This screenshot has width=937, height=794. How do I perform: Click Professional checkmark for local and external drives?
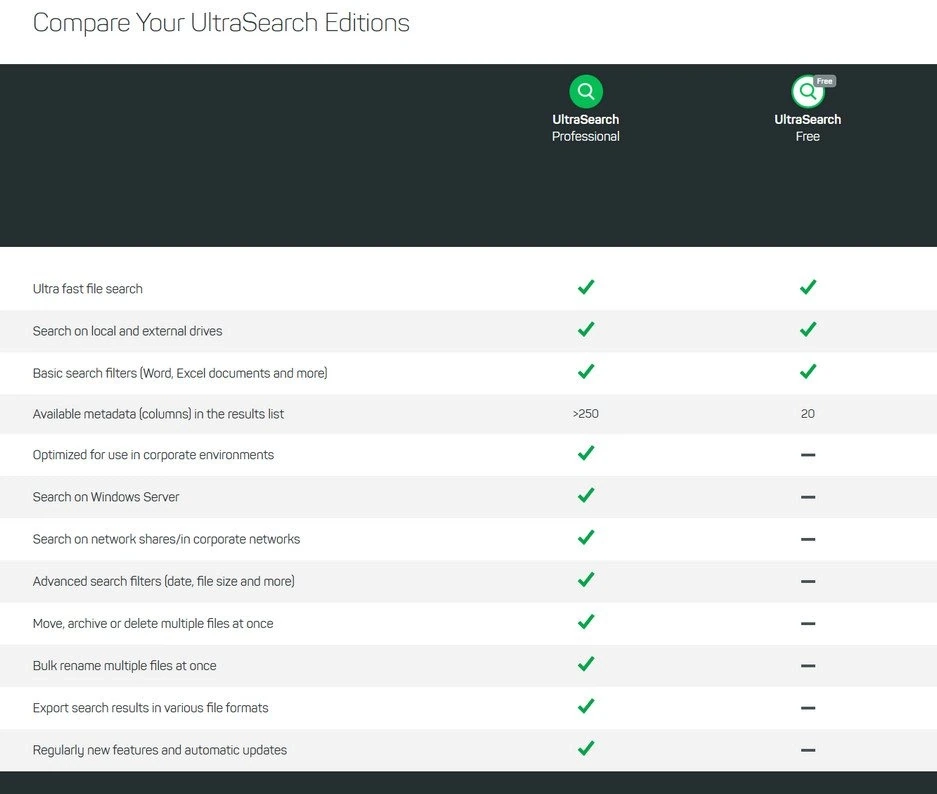(586, 329)
